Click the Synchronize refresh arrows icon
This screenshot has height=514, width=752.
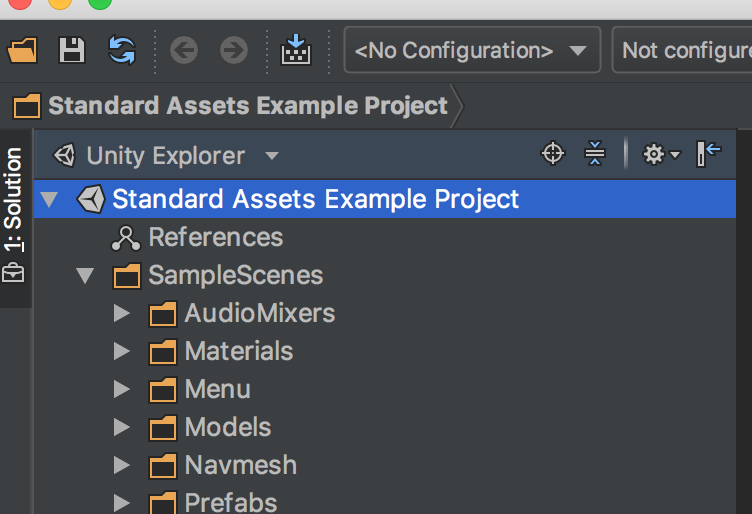[x=122, y=50]
